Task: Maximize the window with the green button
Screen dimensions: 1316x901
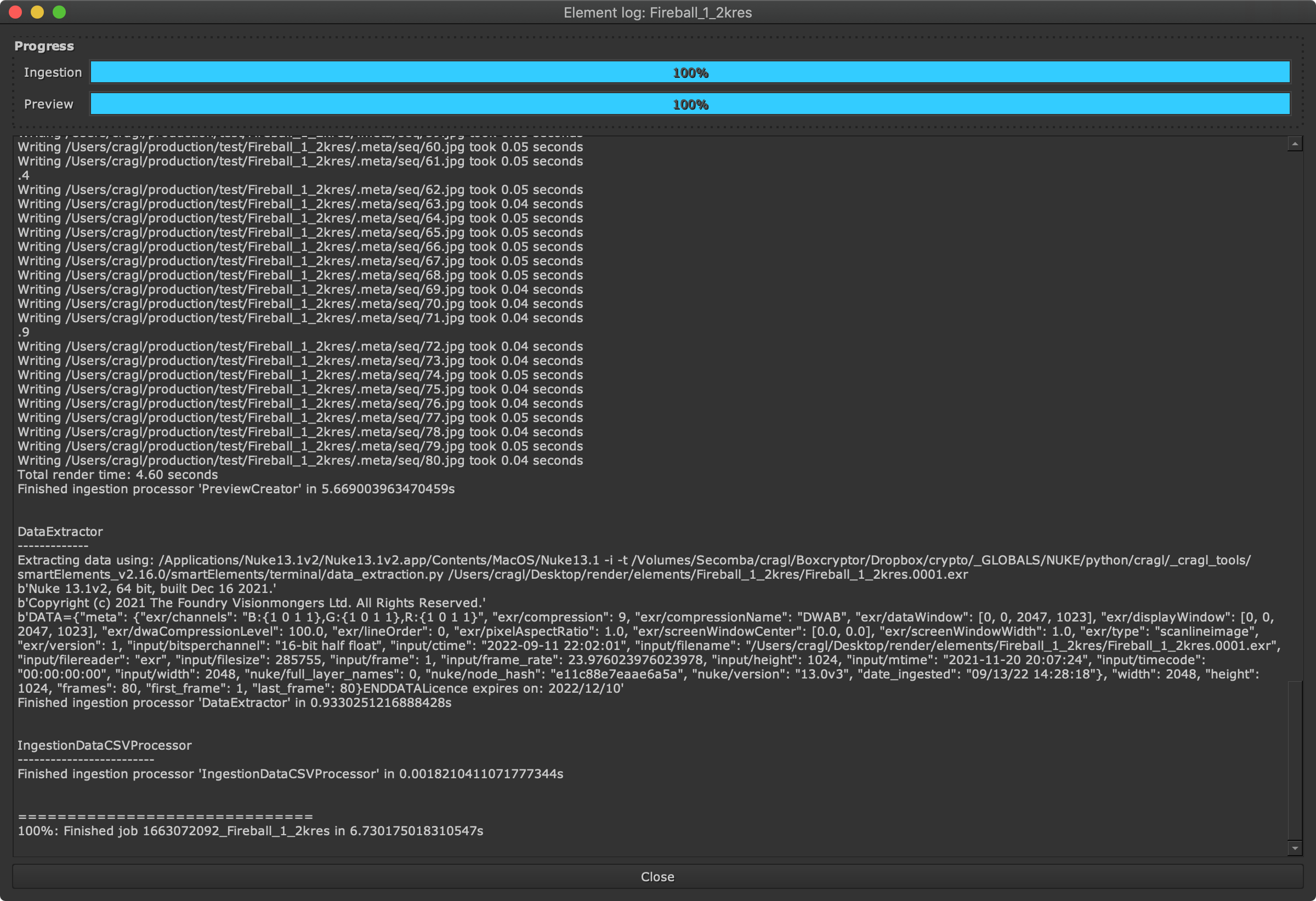Action: [59, 12]
